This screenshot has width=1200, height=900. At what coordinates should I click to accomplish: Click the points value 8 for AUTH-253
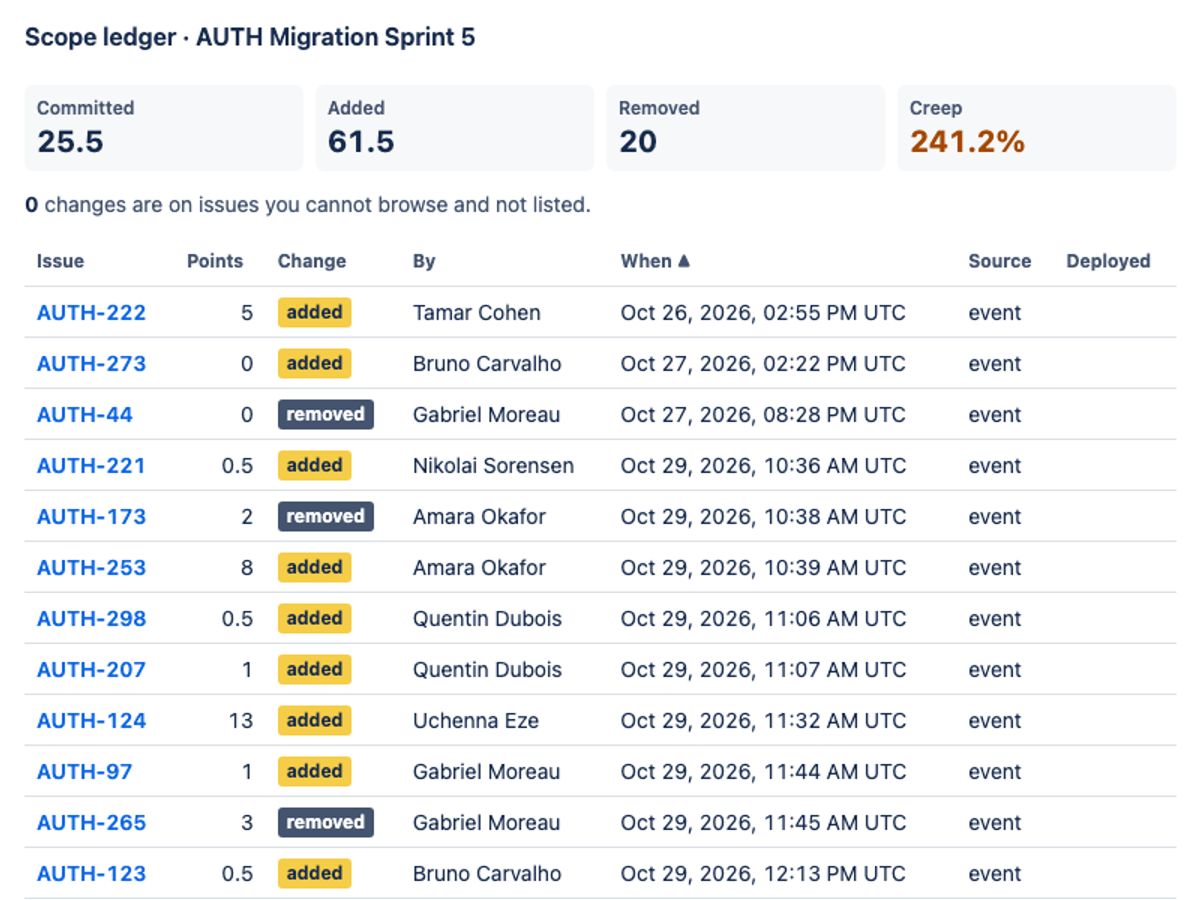click(x=247, y=568)
